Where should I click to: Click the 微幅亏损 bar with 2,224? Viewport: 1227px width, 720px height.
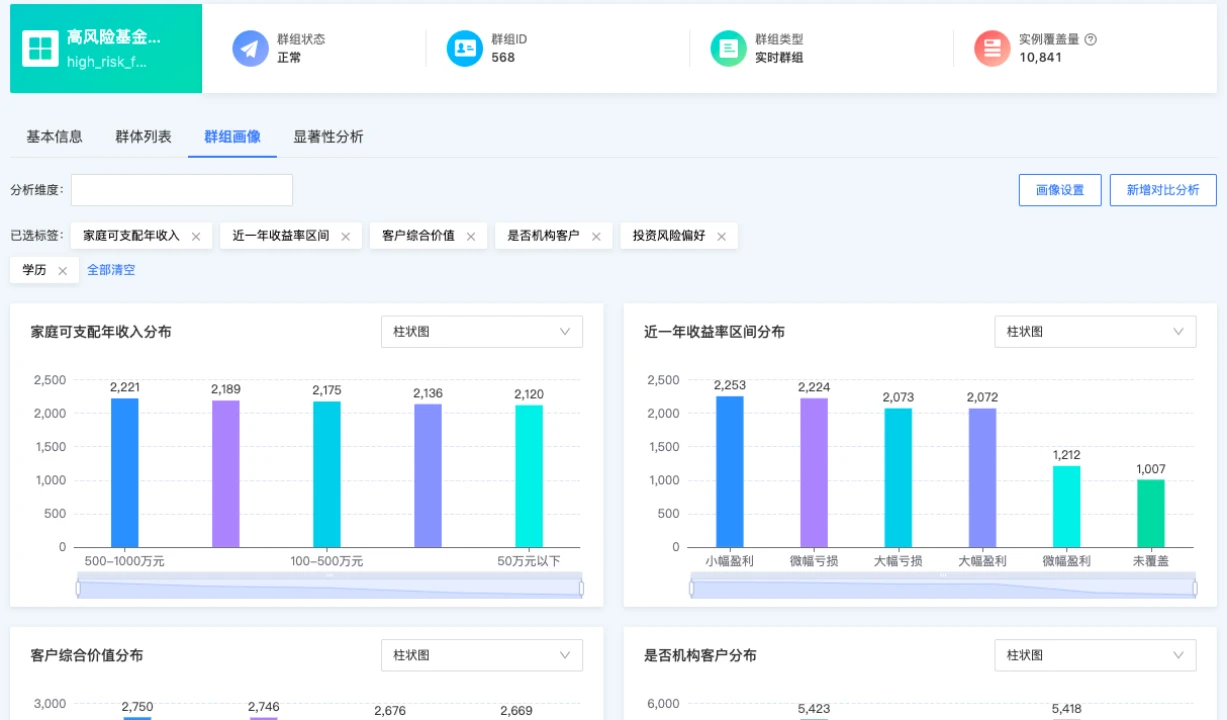(x=814, y=473)
